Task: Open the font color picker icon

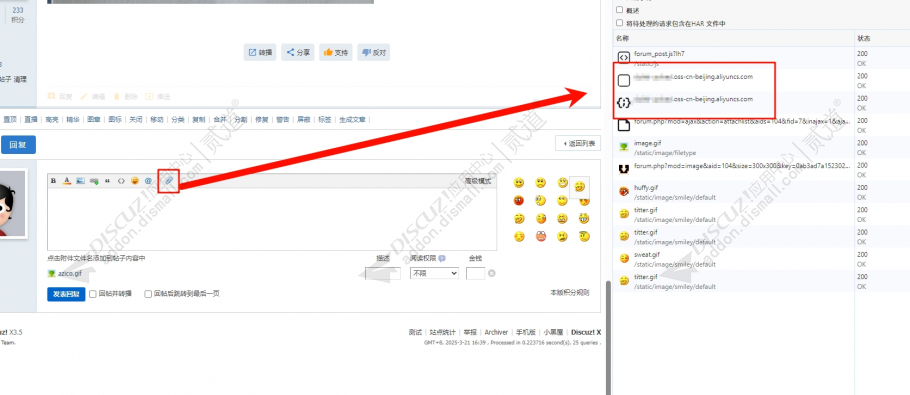Action: (67, 181)
